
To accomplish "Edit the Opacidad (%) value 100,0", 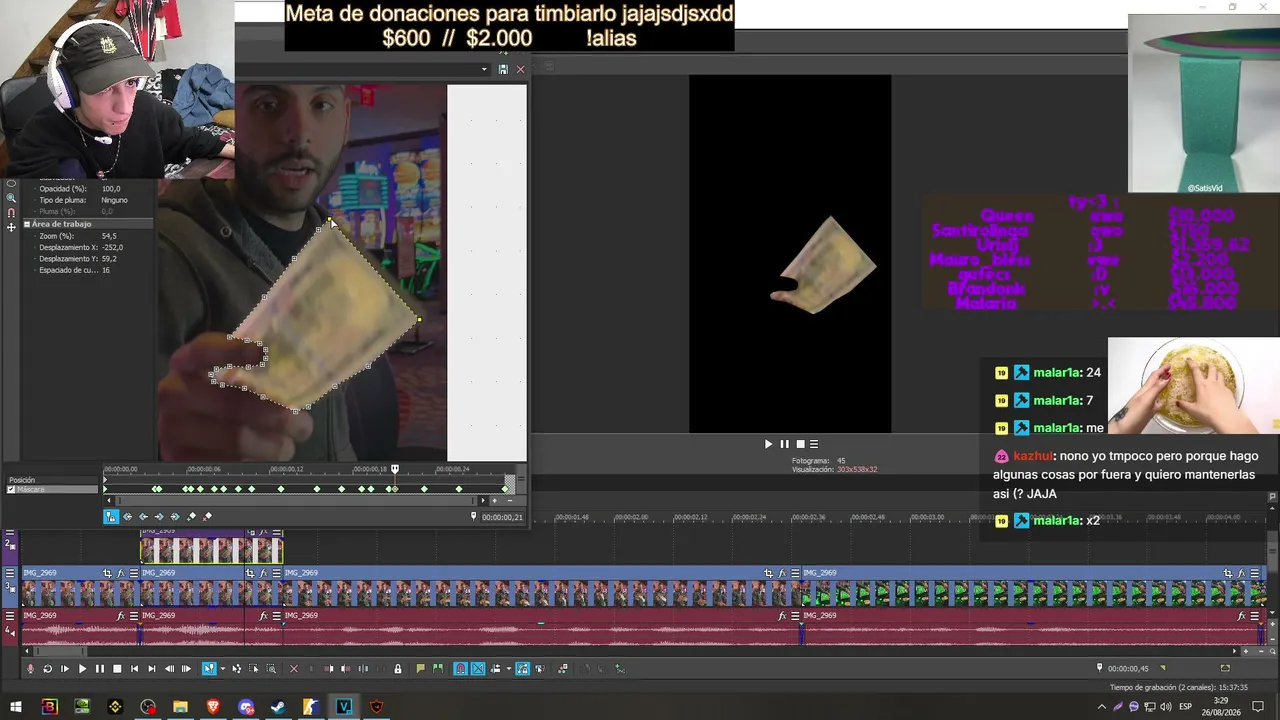I will (111, 188).
